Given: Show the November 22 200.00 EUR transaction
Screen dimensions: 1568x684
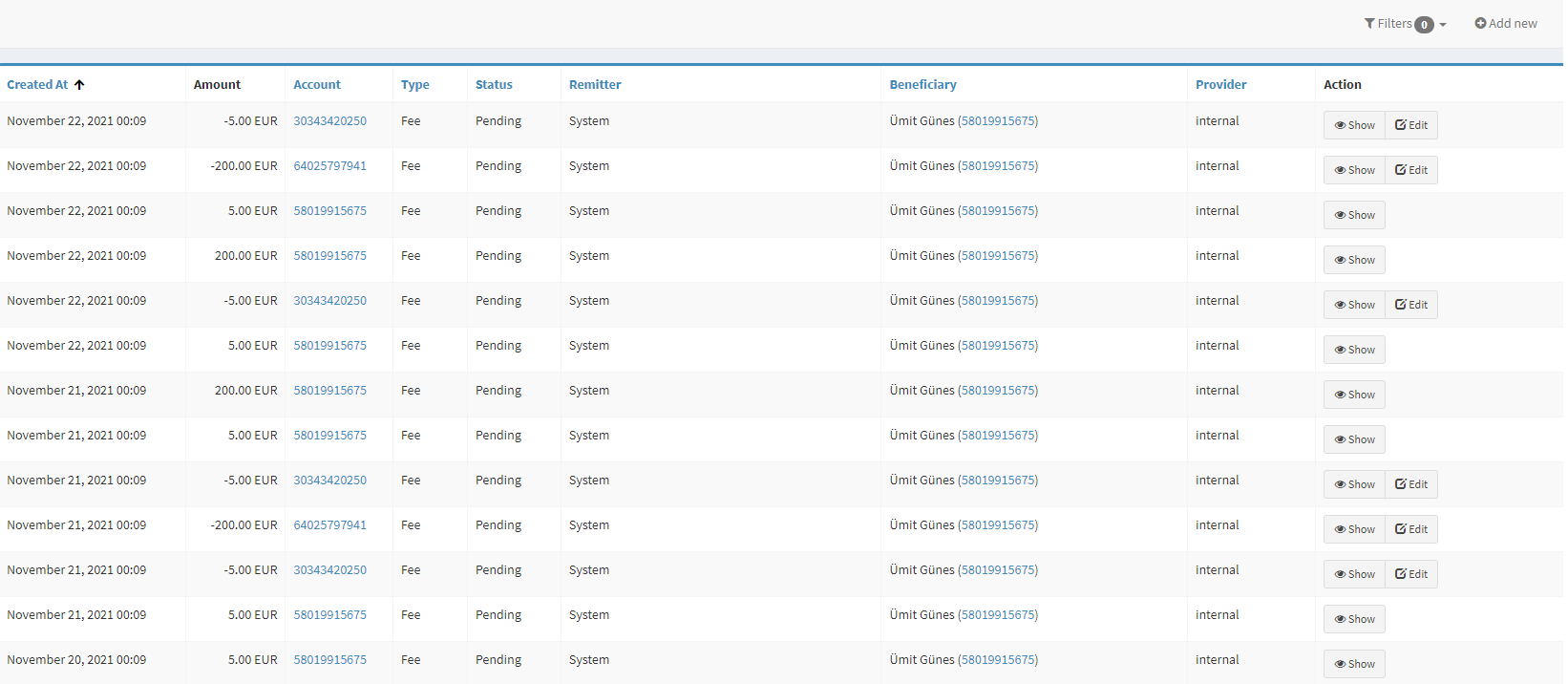Looking at the screenshot, I should tap(1354, 260).
